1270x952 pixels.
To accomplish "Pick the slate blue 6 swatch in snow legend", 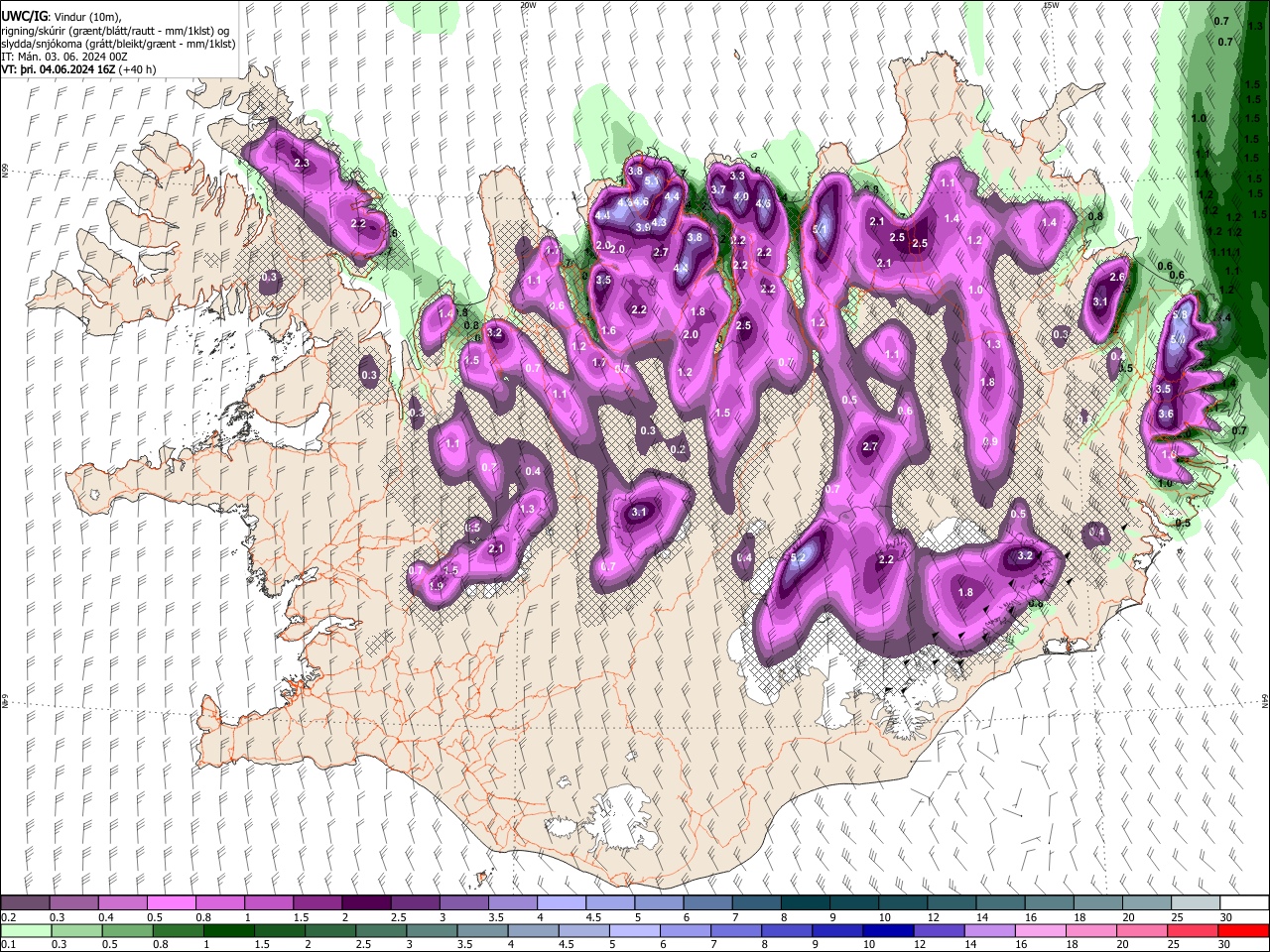I will pos(707,903).
